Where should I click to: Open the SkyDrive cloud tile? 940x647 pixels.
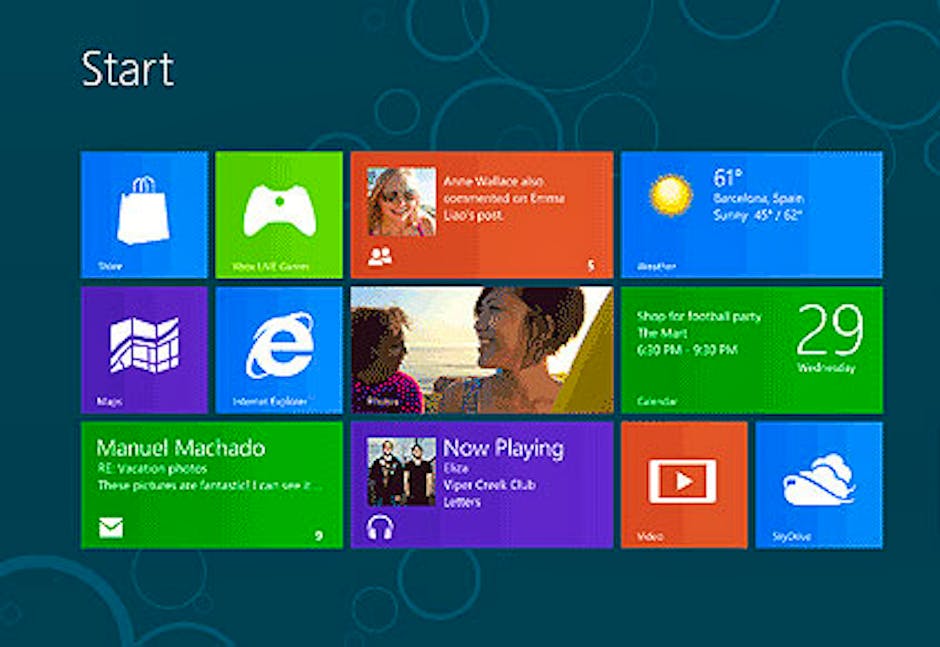pyautogui.click(x=818, y=482)
